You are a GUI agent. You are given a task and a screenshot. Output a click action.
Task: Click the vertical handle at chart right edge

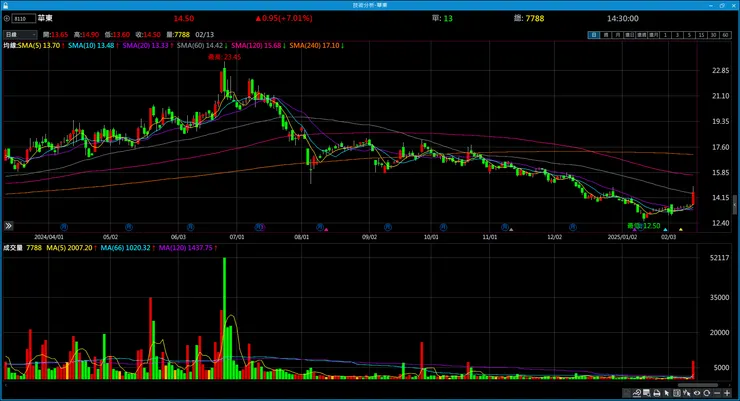point(734,205)
